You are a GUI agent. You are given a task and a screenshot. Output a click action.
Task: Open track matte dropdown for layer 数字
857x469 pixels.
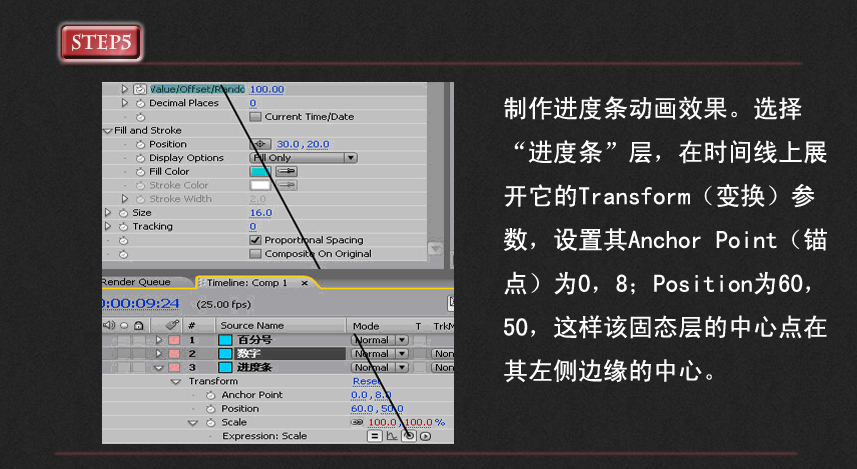[x=443, y=354]
